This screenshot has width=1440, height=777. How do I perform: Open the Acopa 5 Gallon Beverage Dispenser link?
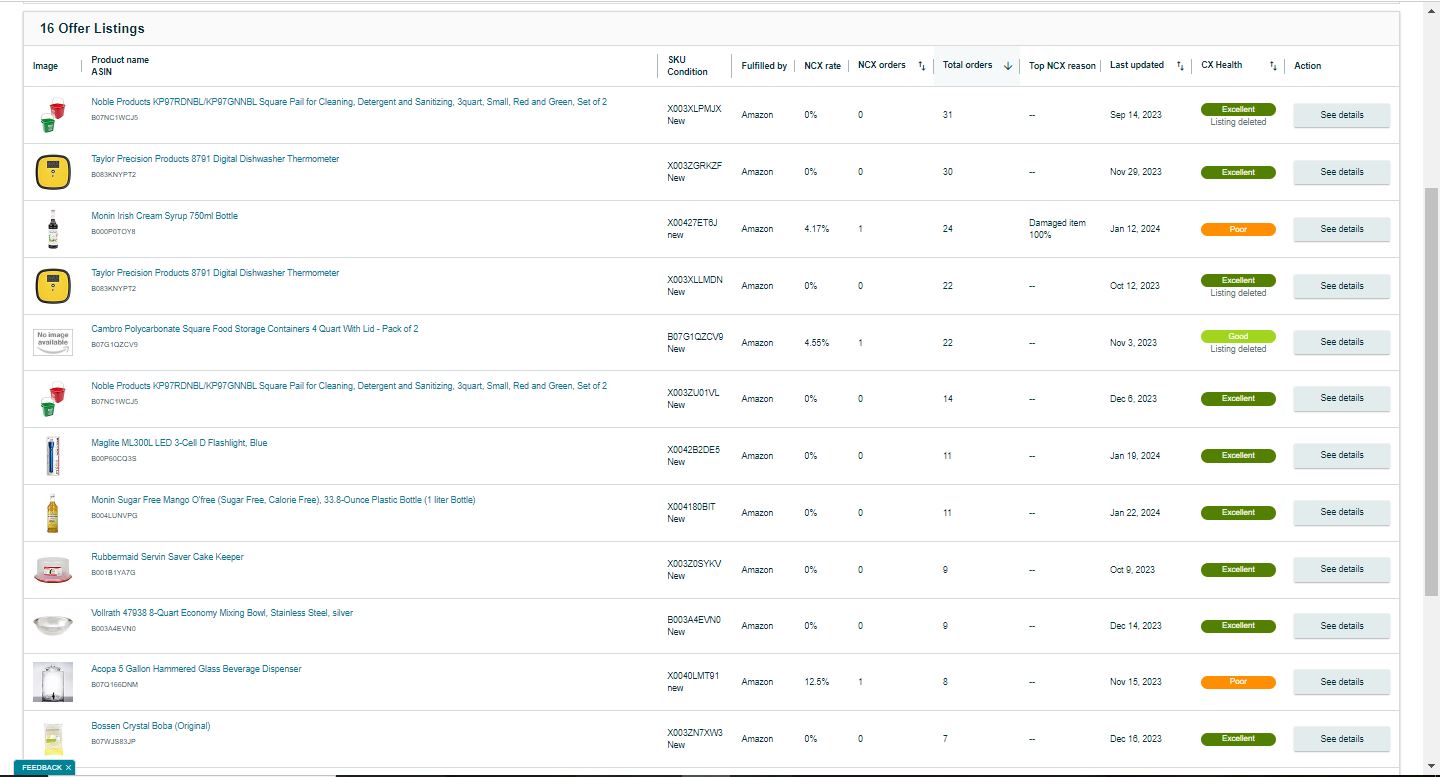pyautogui.click(x=196, y=669)
